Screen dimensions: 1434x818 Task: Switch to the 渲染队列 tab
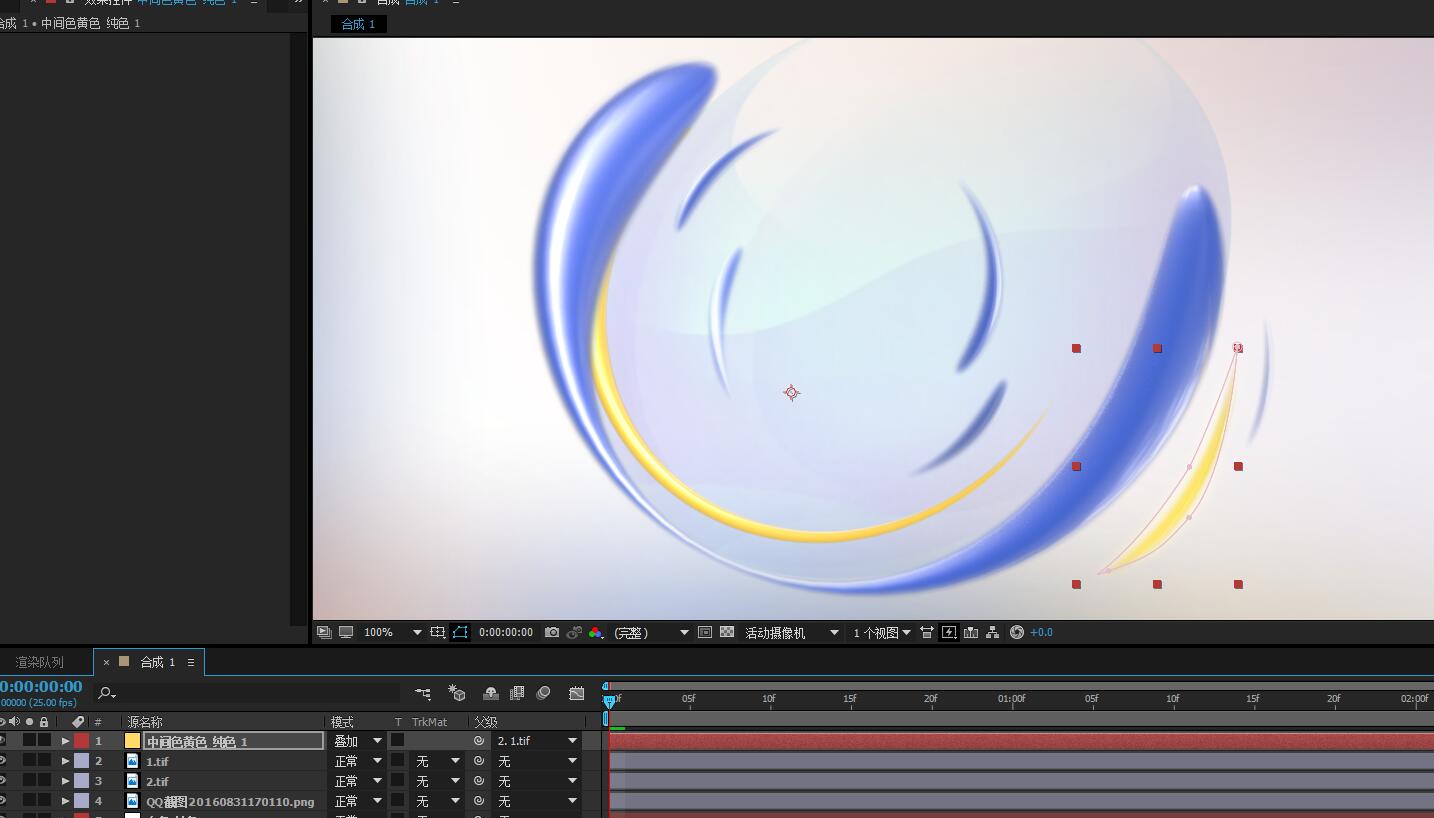click(40, 662)
